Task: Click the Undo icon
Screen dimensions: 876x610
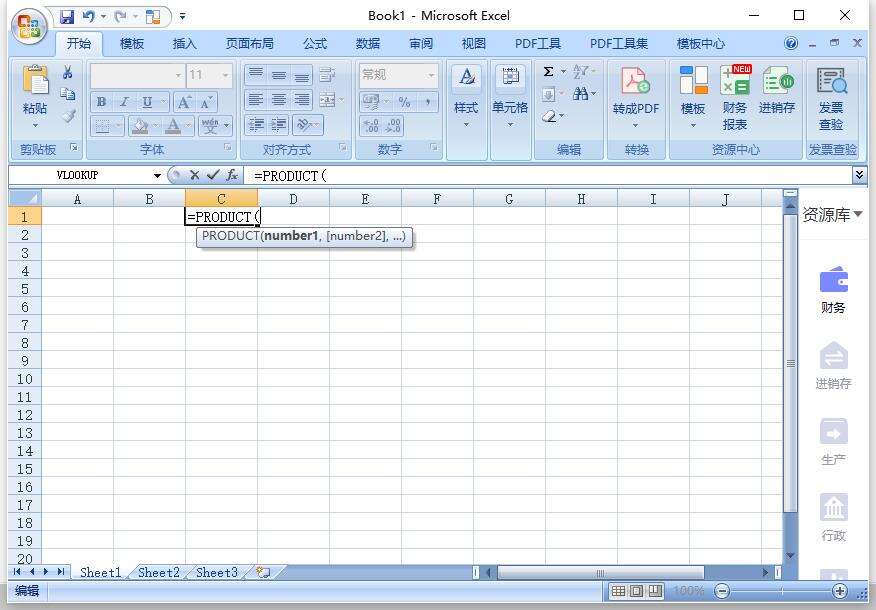Action: point(88,17)
